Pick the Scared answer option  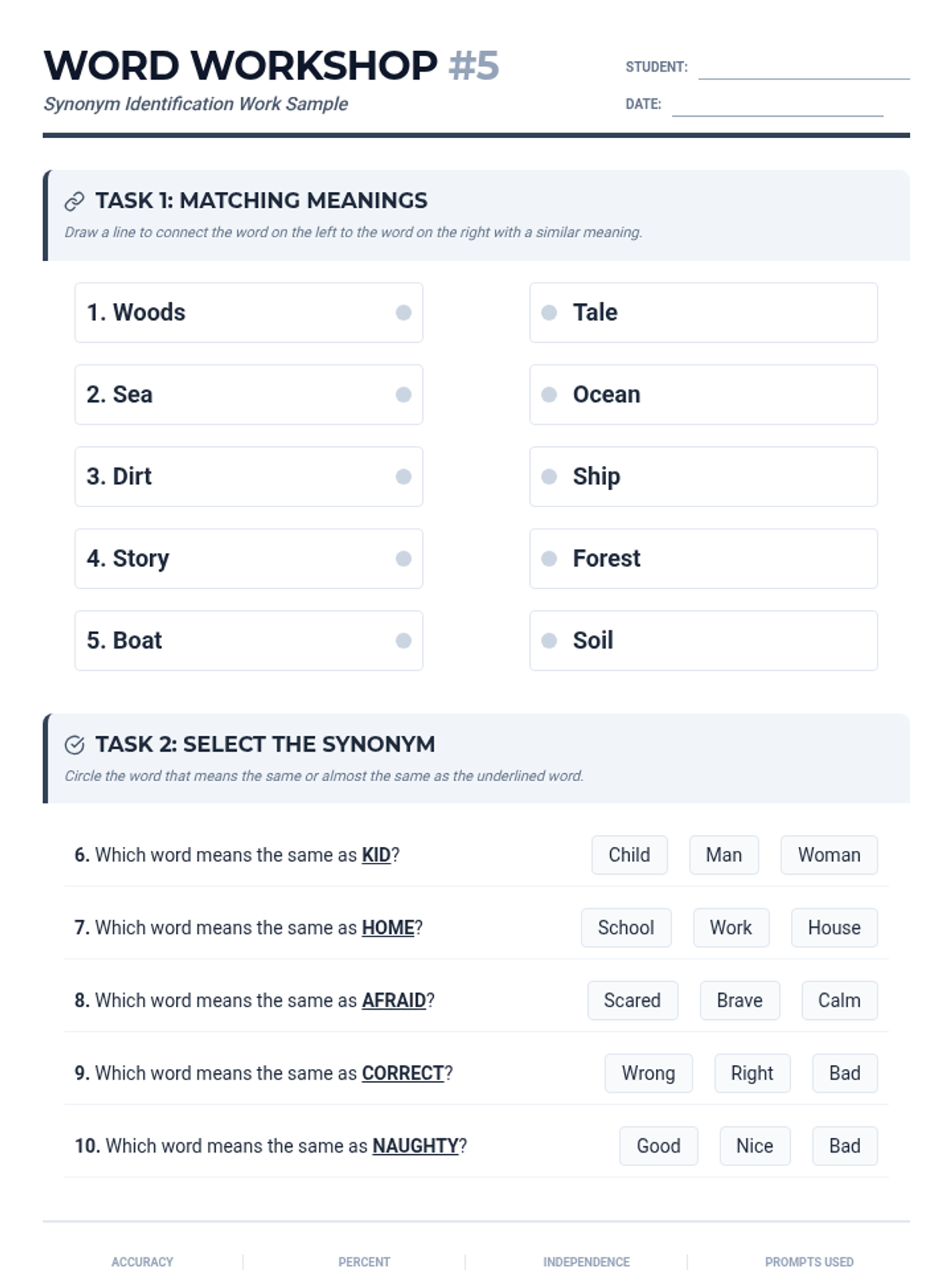[x=632, y=1000]
